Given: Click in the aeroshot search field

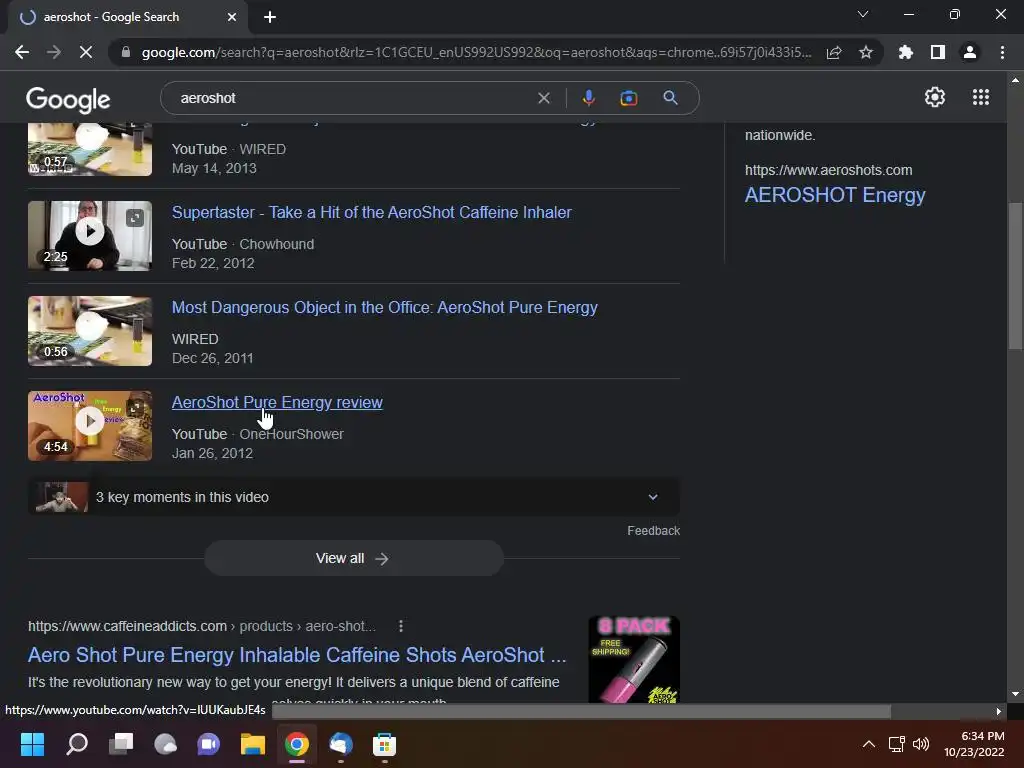Looking at the screenshot, I should (353, 98).
